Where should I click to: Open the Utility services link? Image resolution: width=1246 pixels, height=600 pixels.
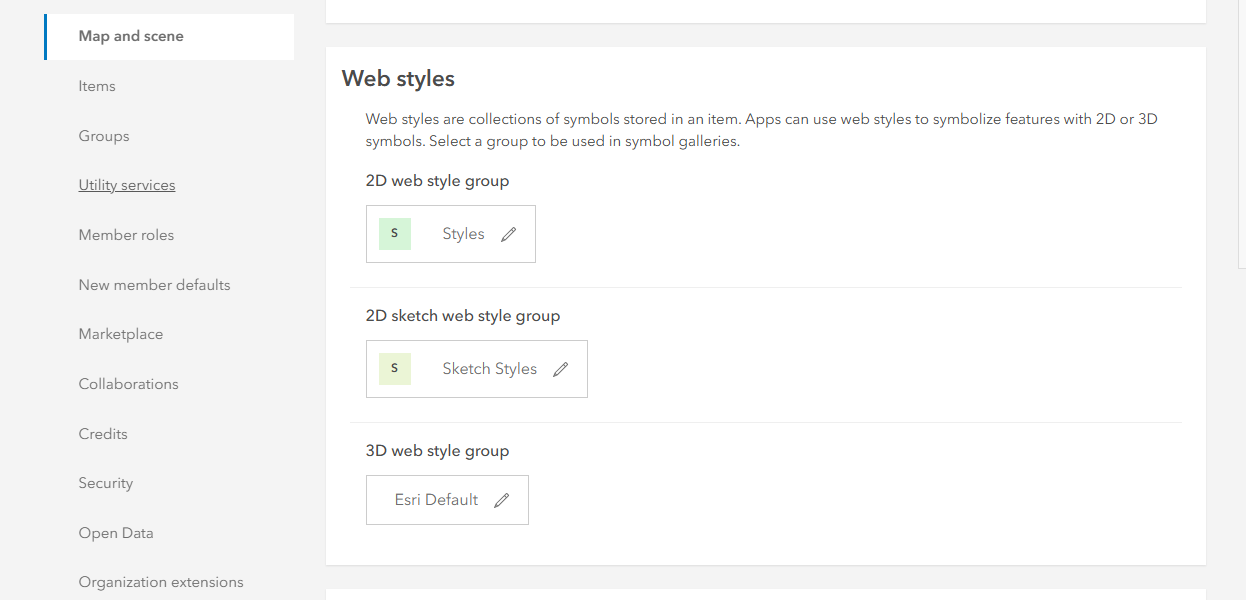[x=127, y=185]
